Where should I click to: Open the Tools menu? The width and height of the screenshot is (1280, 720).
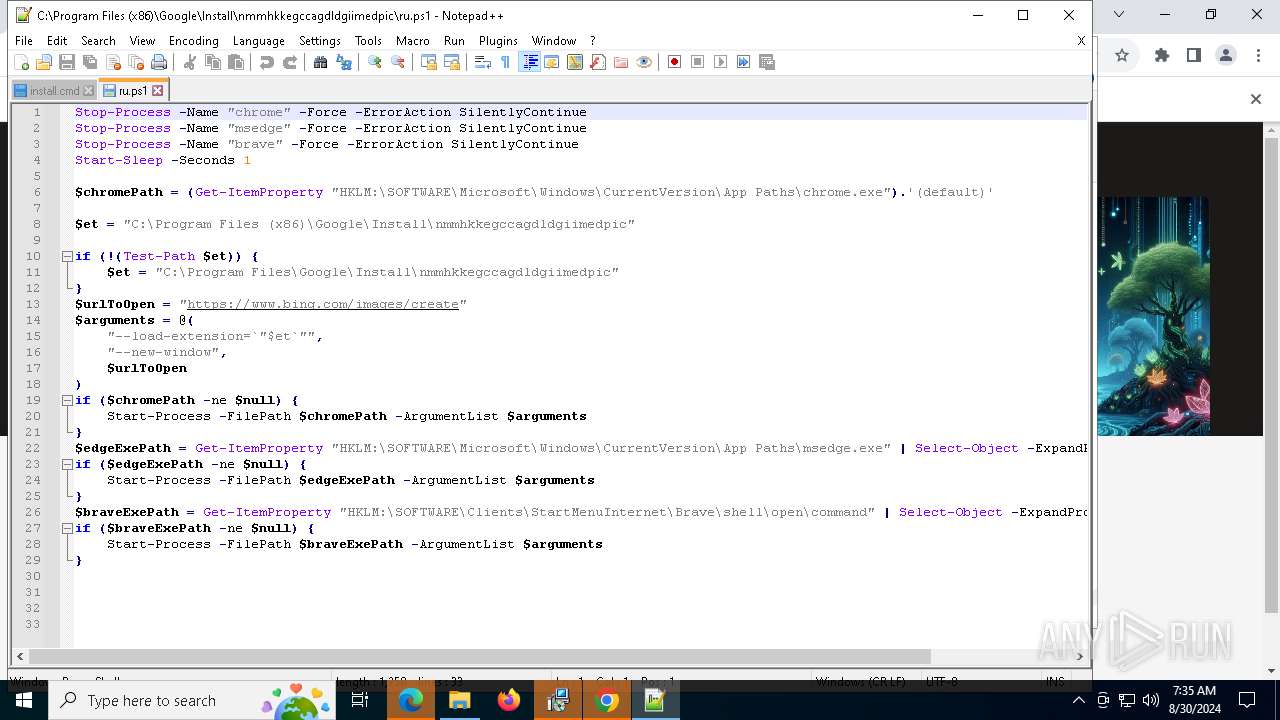[x=368, y=41]
